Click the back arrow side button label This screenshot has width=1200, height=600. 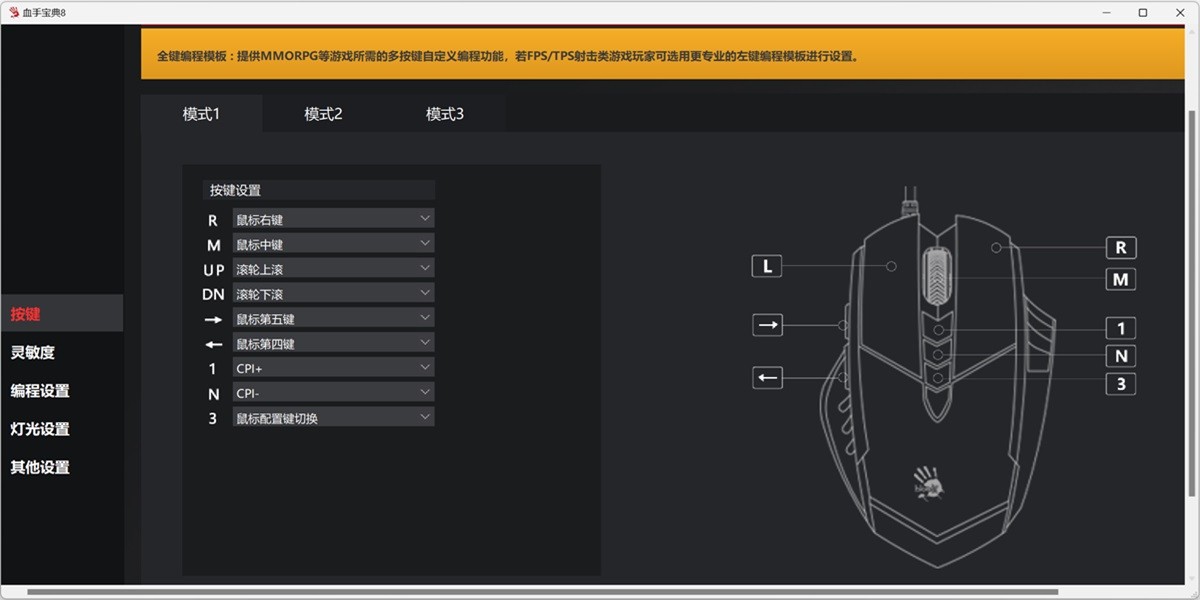pyautogui.click(x=767, y=378)
